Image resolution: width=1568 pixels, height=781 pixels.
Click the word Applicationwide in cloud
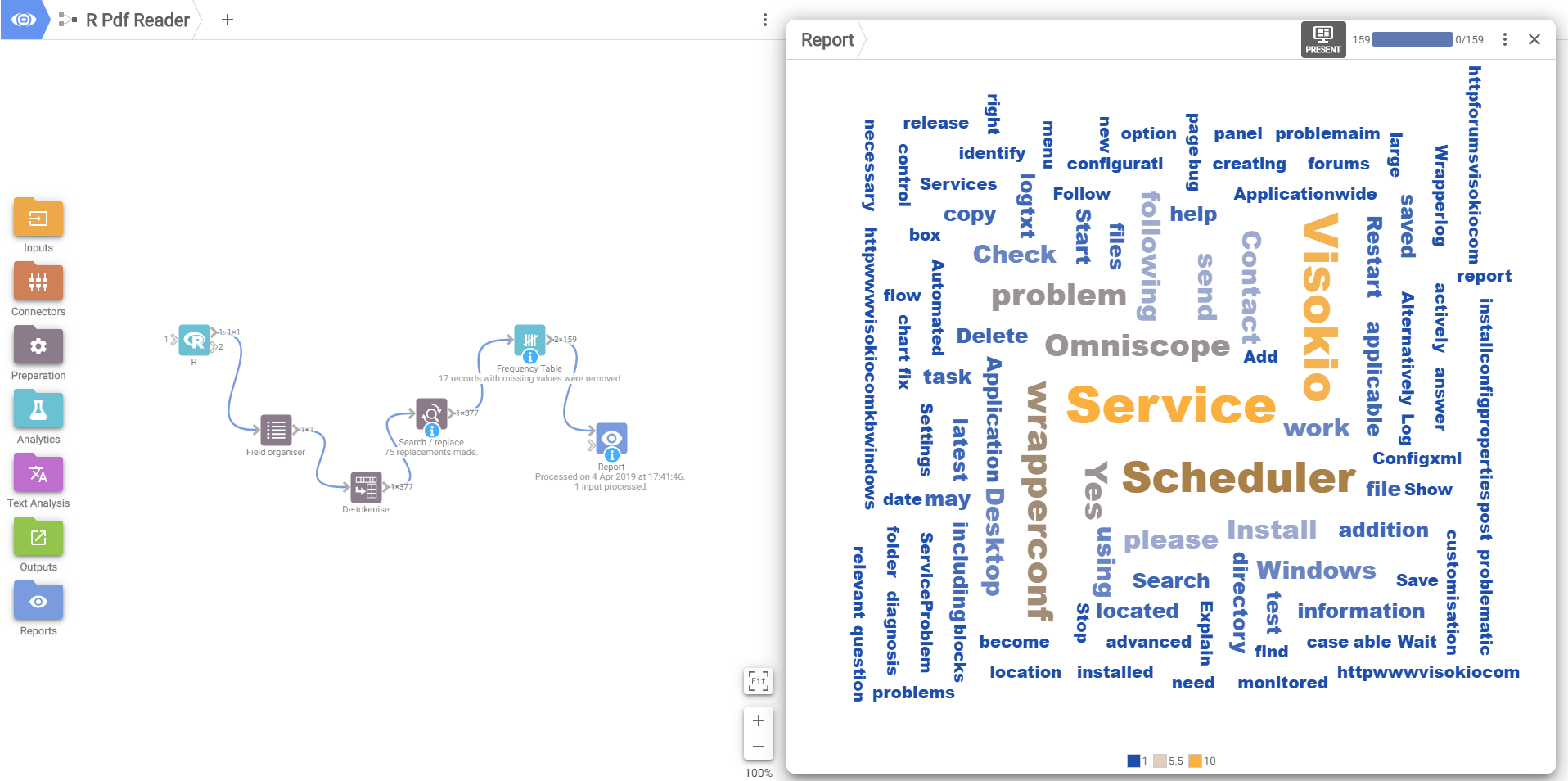coord(1304,194)
